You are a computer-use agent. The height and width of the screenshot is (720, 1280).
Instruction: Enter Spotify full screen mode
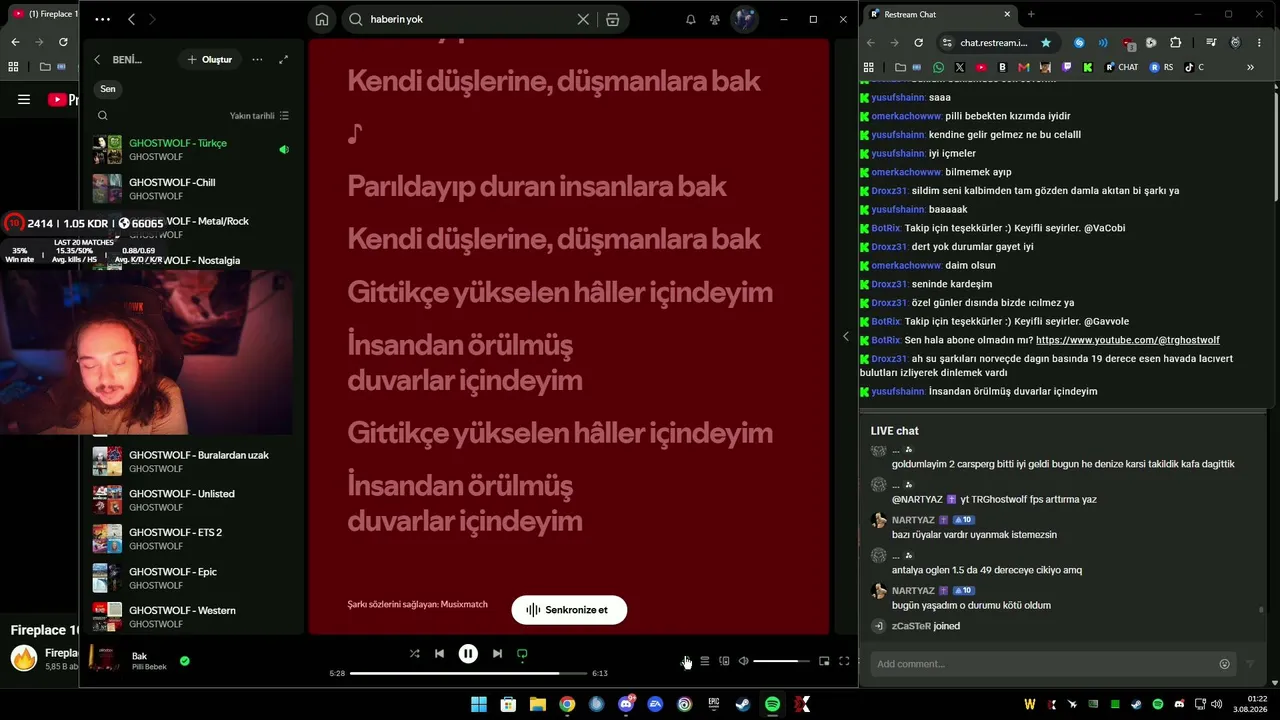click(844, 661)
